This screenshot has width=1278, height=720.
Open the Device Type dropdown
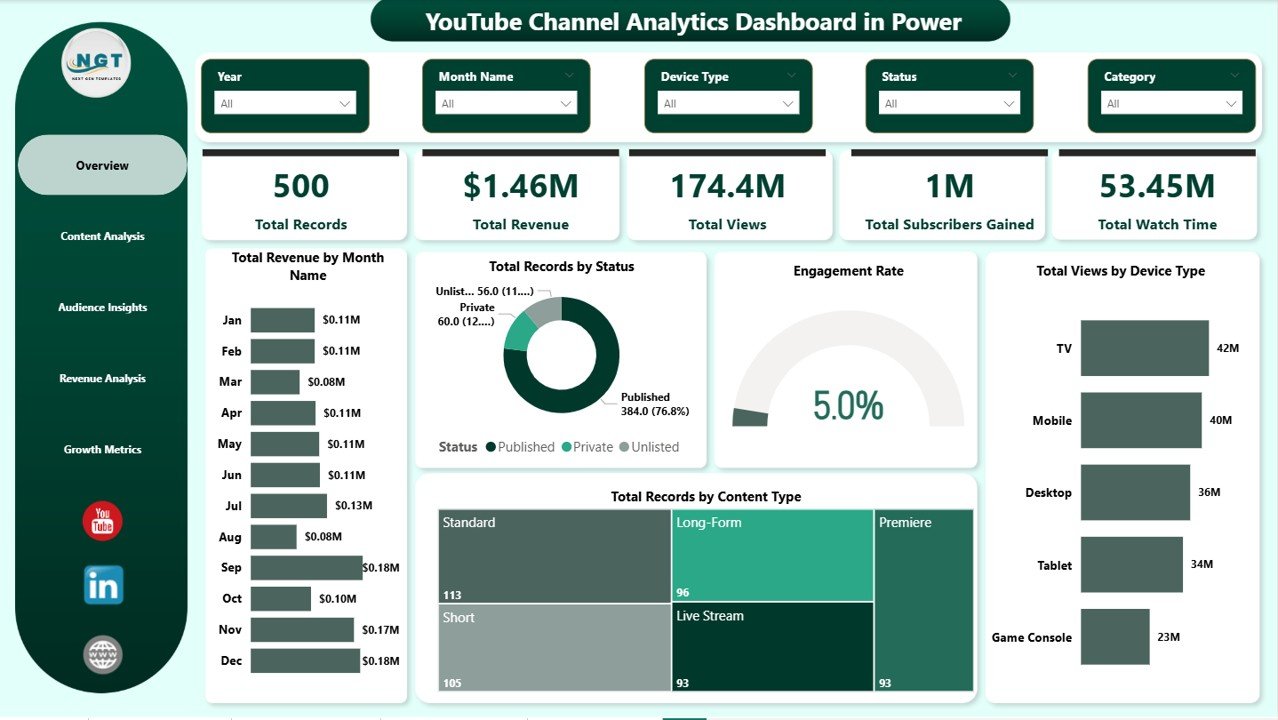click(788, 103)
